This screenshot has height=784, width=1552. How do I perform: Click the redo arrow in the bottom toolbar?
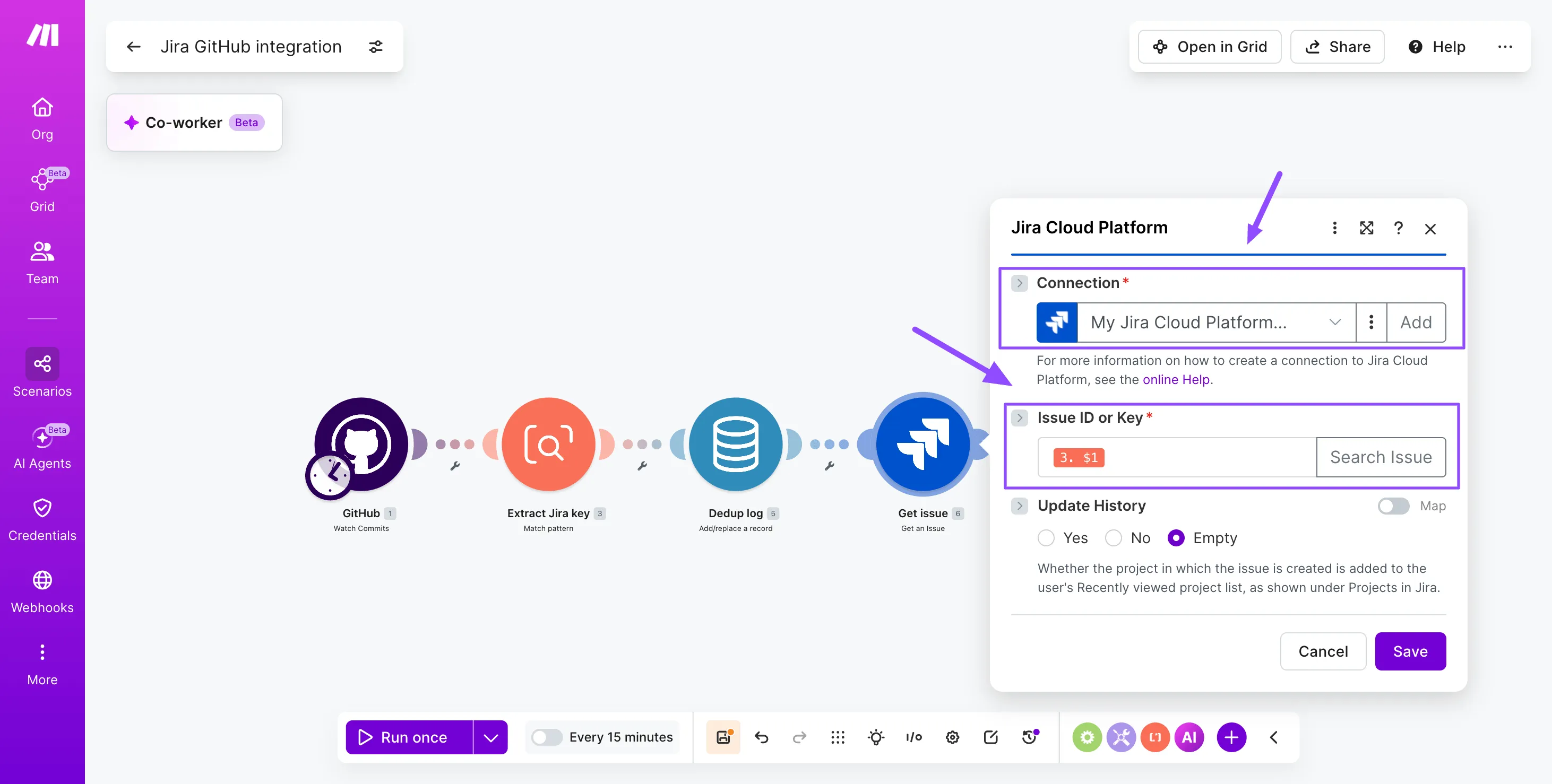pos(799,737)
